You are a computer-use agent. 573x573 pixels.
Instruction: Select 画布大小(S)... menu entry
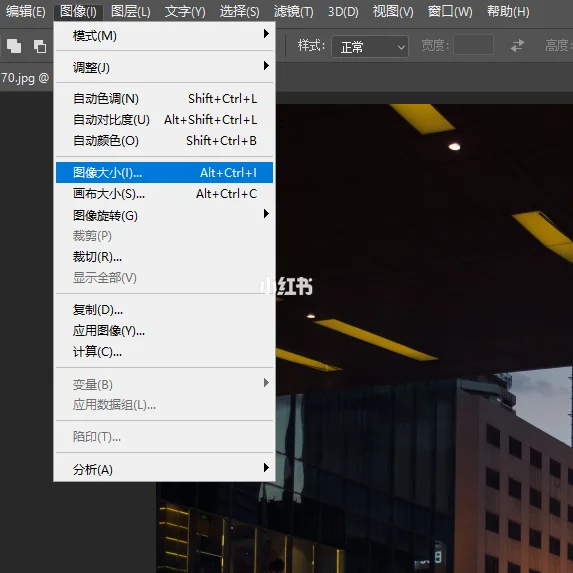click(164, 194)
